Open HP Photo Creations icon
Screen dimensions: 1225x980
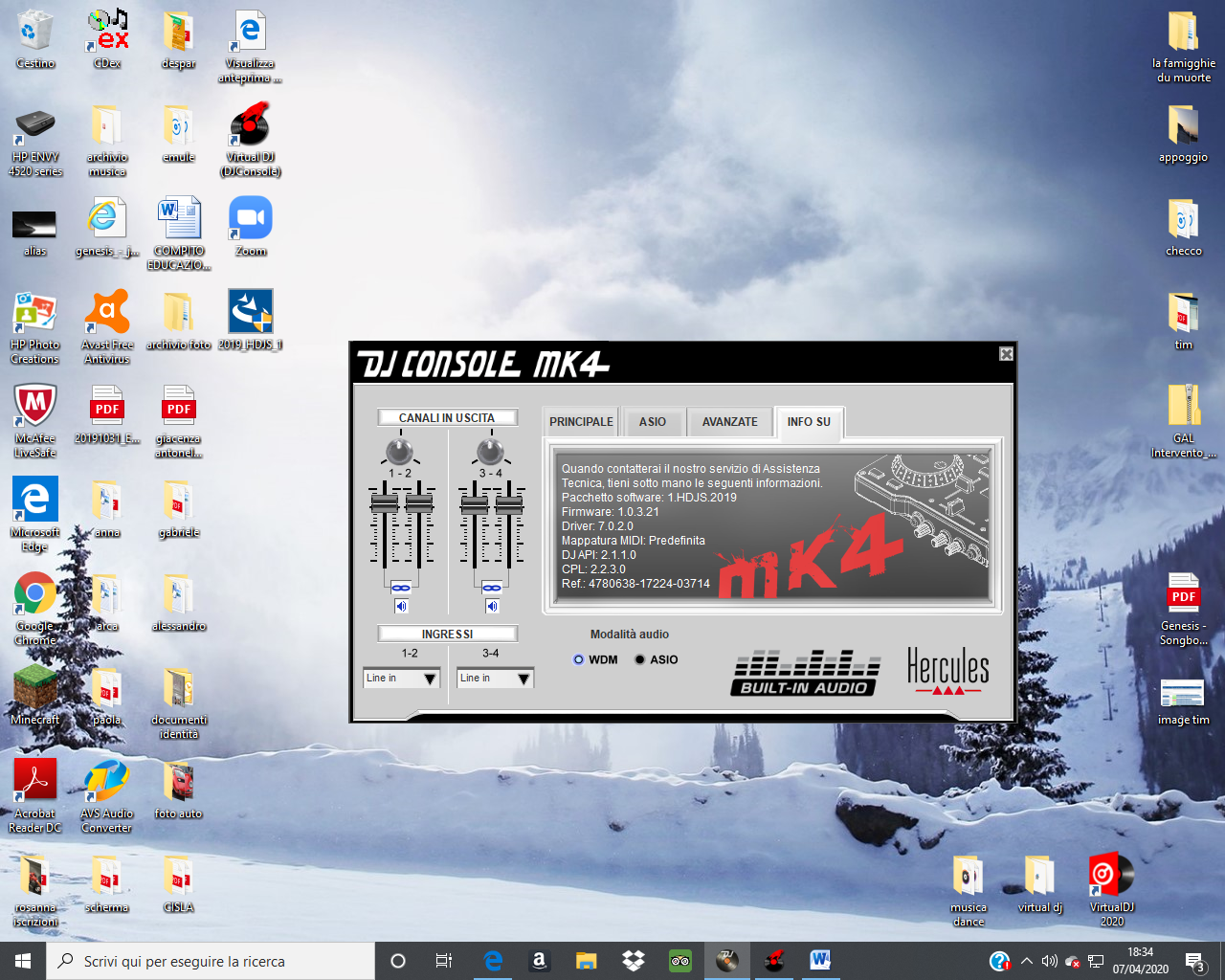[35, 327]
